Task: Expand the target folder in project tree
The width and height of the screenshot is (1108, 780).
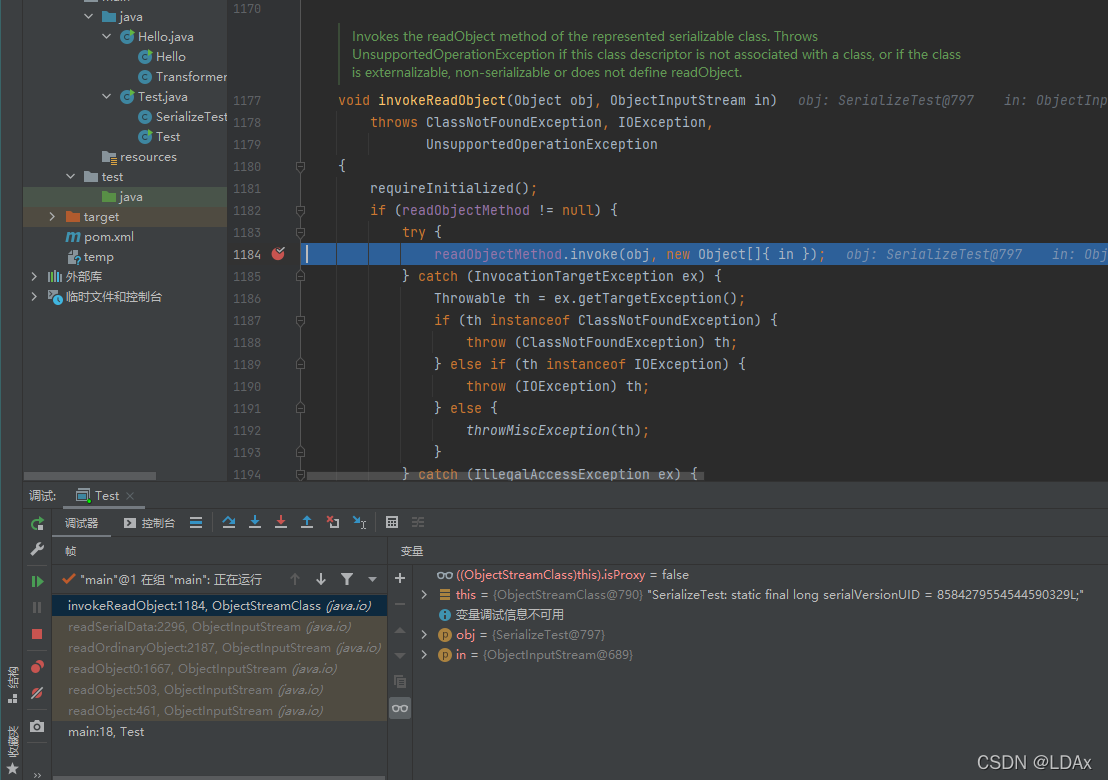Action: pos(52,217)
